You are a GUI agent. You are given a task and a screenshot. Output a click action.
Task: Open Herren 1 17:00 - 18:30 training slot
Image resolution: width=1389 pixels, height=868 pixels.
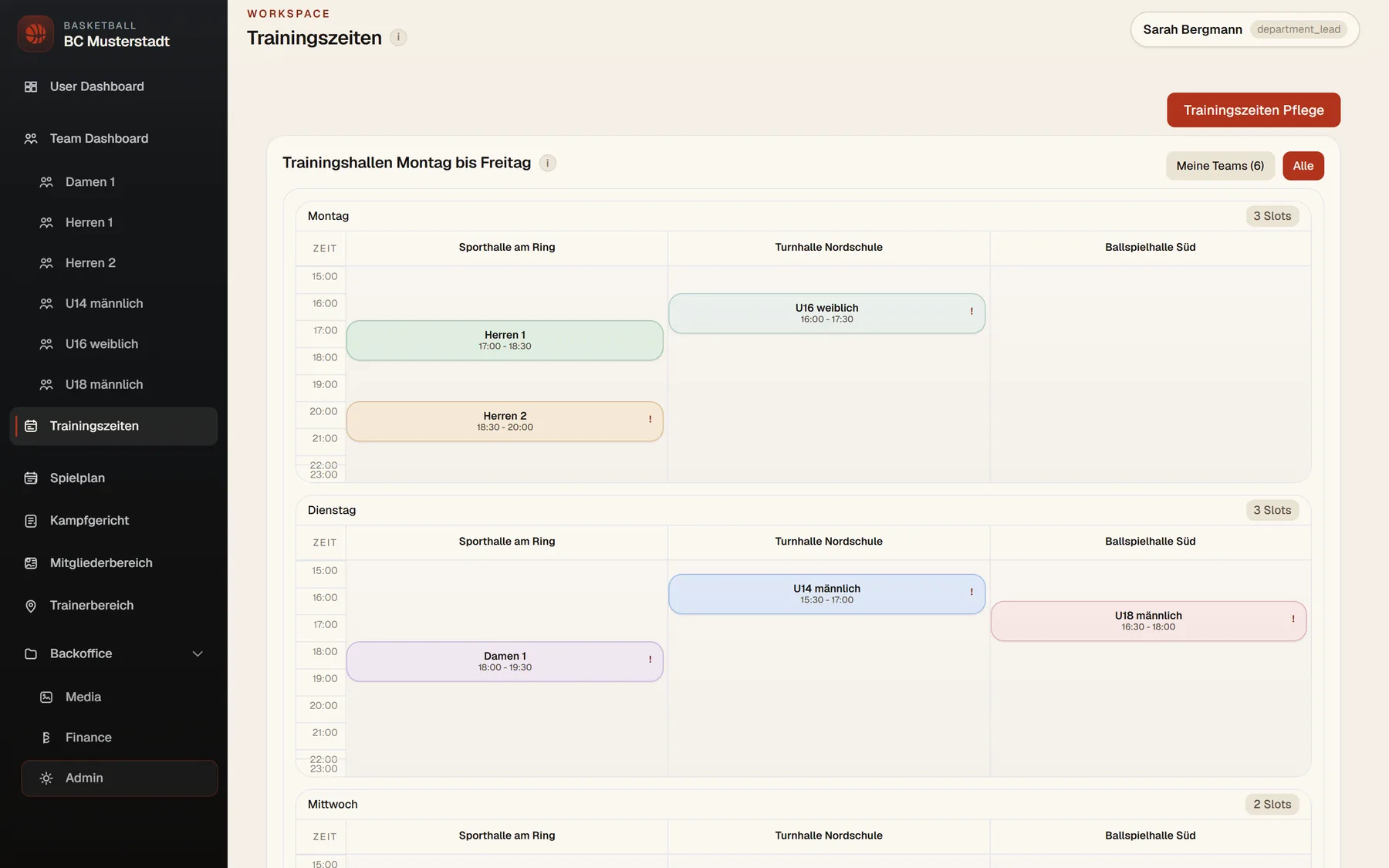(505, 340)
